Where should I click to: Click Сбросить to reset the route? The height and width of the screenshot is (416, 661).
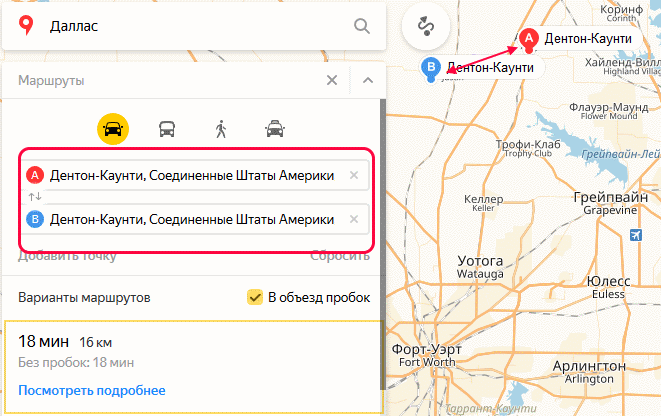click(339, 256)
